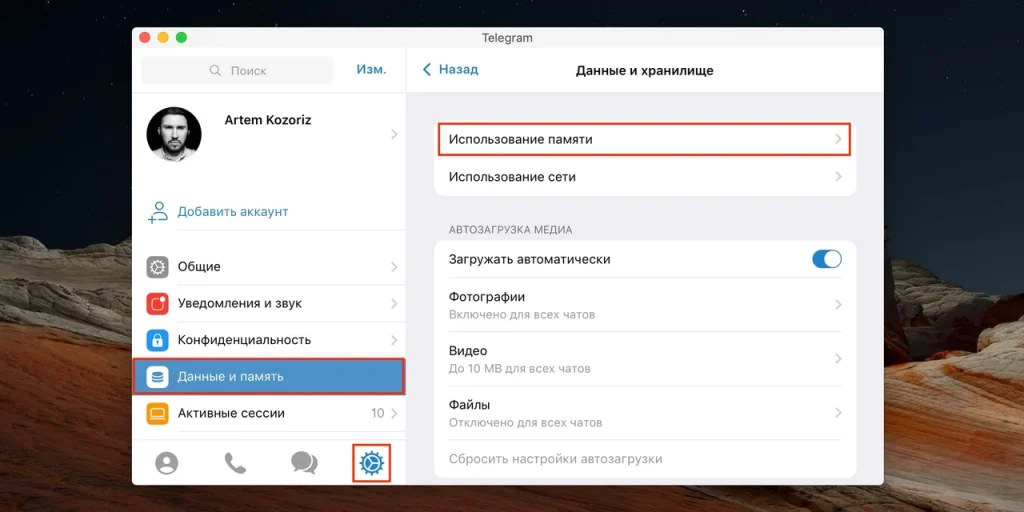Click the back chevron icon beside Назад
Viewport: 1024px width, 512px height.
(x=427, y=69)
